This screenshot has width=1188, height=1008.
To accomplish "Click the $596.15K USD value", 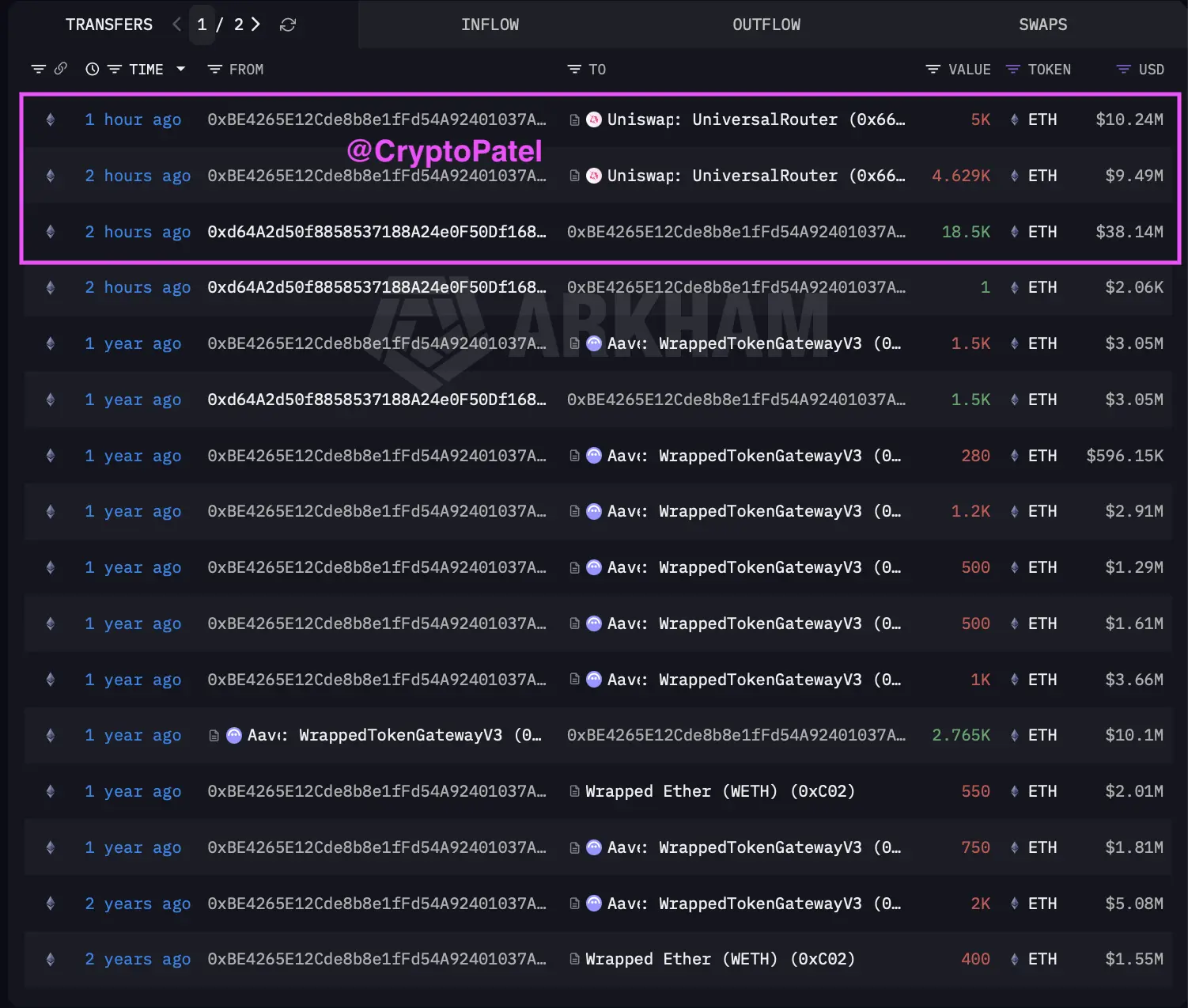I will click(1124, 456).
